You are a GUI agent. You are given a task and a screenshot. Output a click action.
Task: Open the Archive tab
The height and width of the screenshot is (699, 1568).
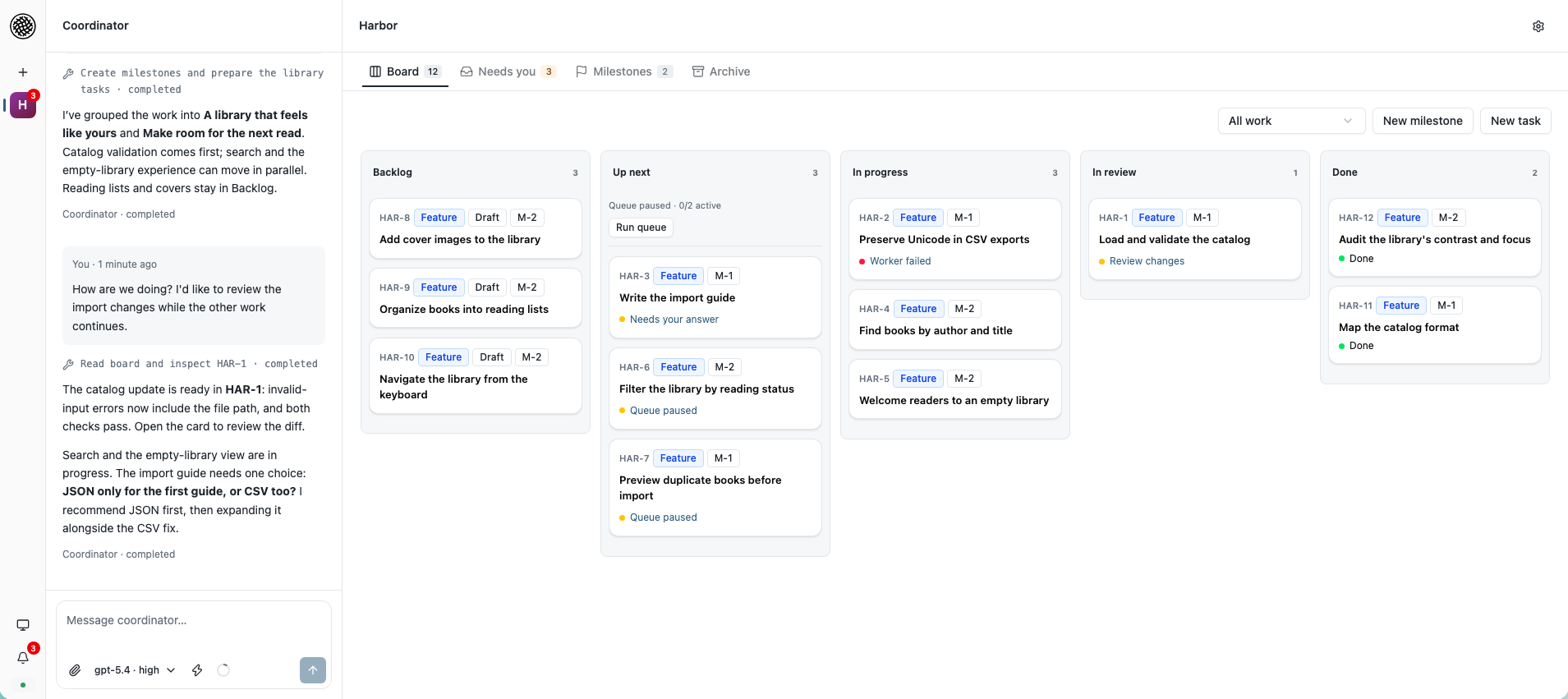pos(721,71)
